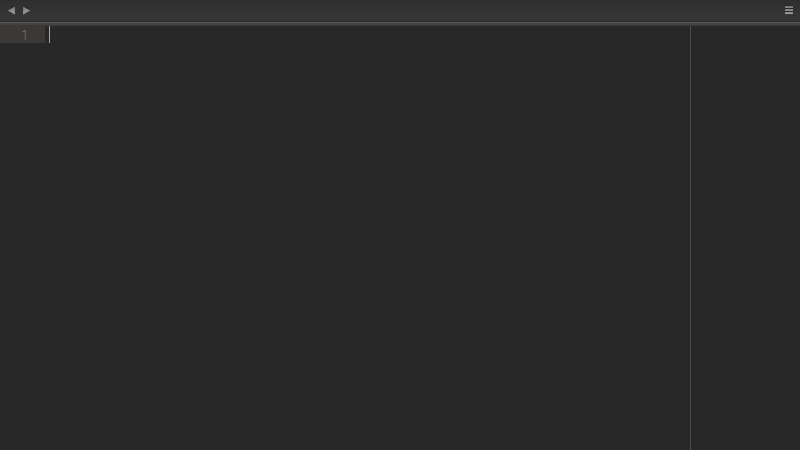Image resolution: width=800 pixels, height=450 pixels.
Task: Click the bottom of the minimap column
Action: click(x=745, y=439)
